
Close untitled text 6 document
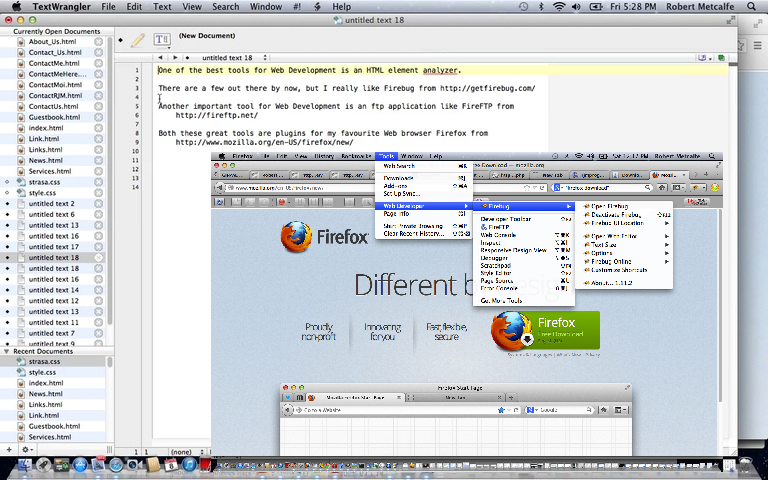[x=98, y=214]
